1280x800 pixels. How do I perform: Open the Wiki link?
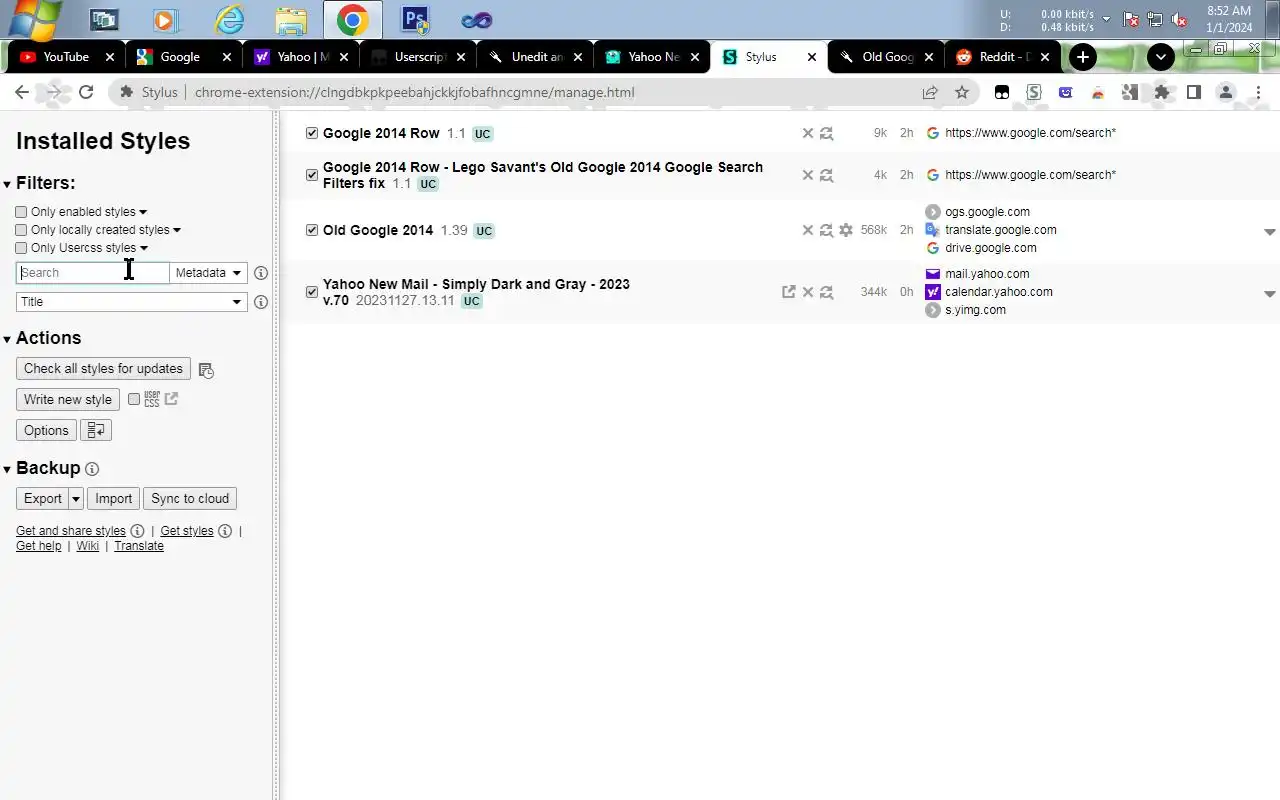[x=88, y=546]
